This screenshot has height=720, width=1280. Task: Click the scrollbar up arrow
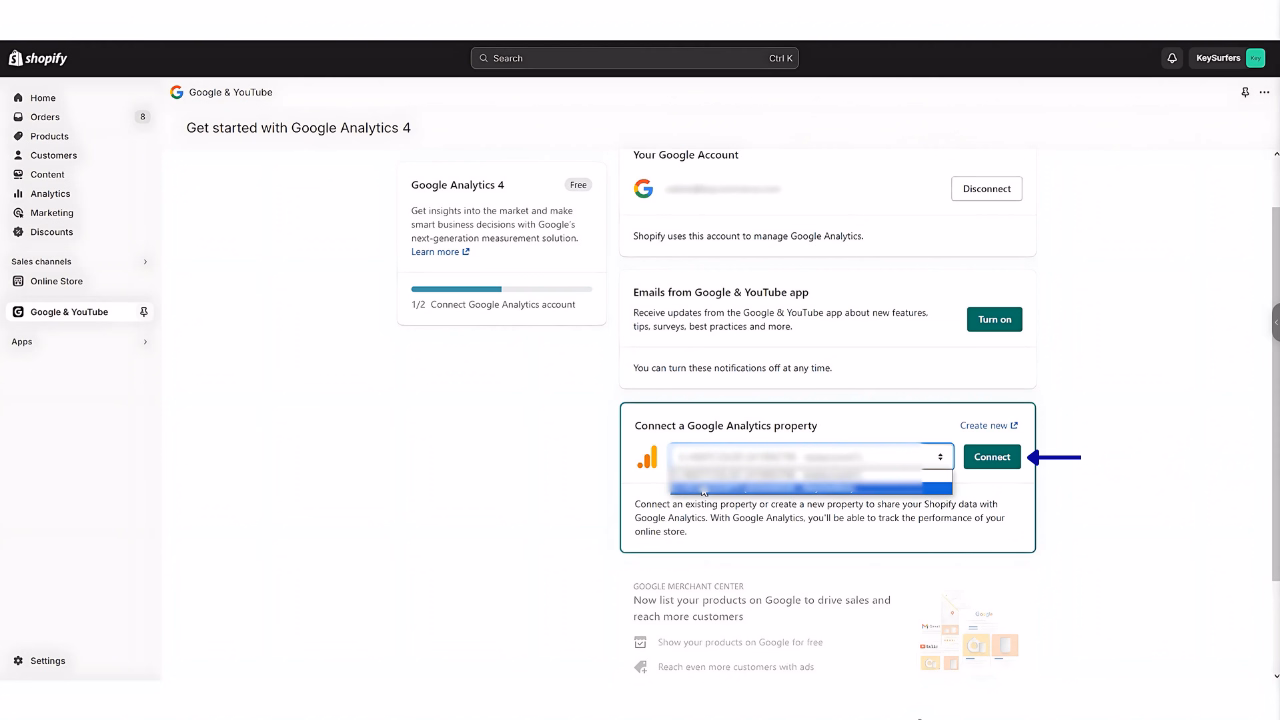[x=1276, y=155]
